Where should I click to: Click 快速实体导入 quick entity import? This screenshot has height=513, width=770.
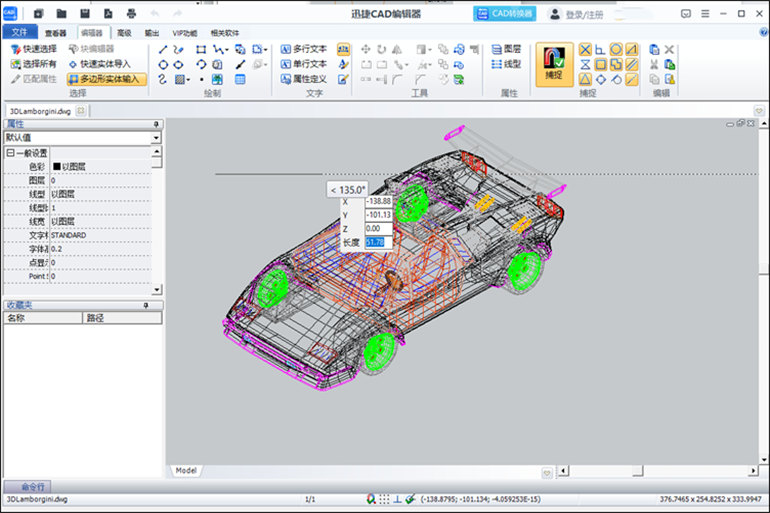(100, 64)
